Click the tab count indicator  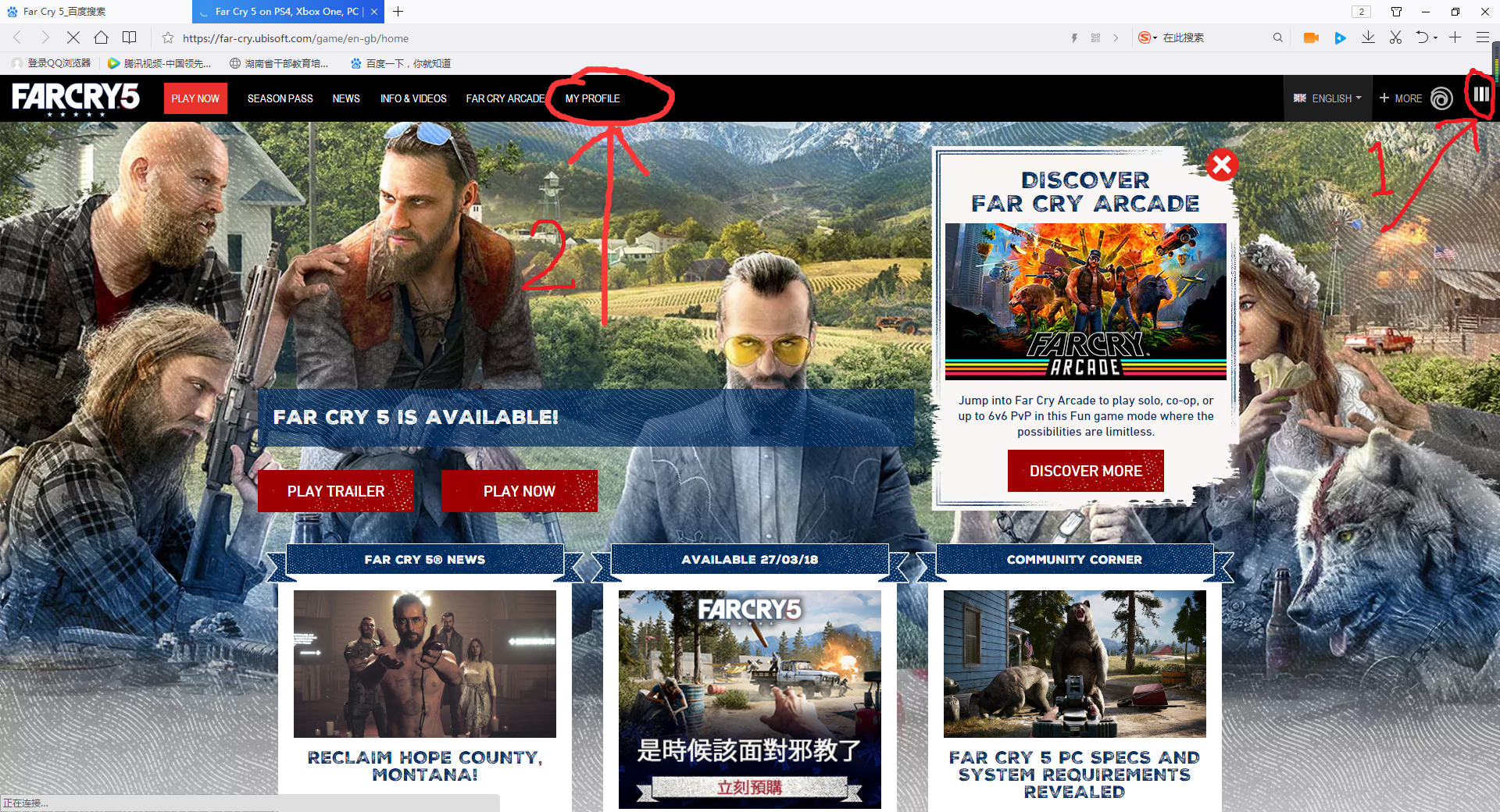pyautogui.click(x=1361, y=12)
